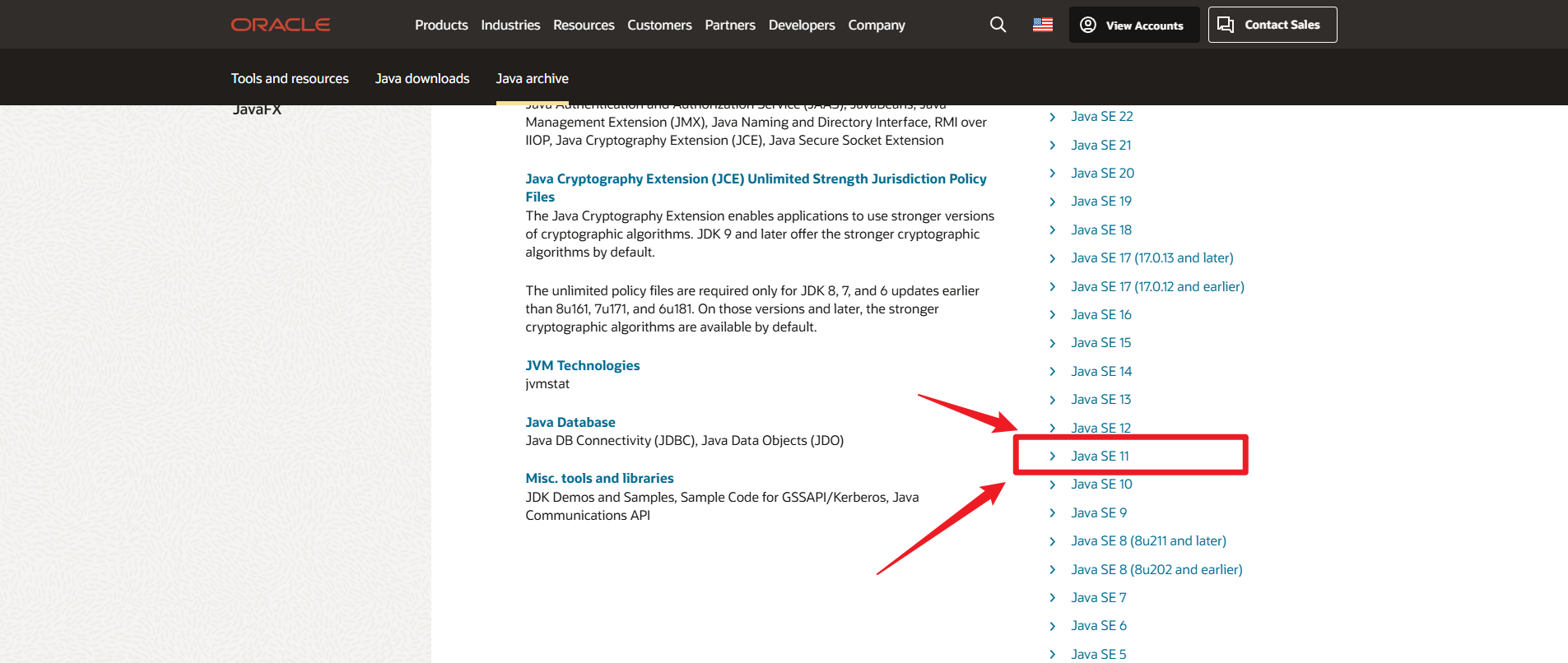This screenshot has width=1568, height=663.
Task: Go to Java SE 18 archive
Action: [x=1101, y=229]
